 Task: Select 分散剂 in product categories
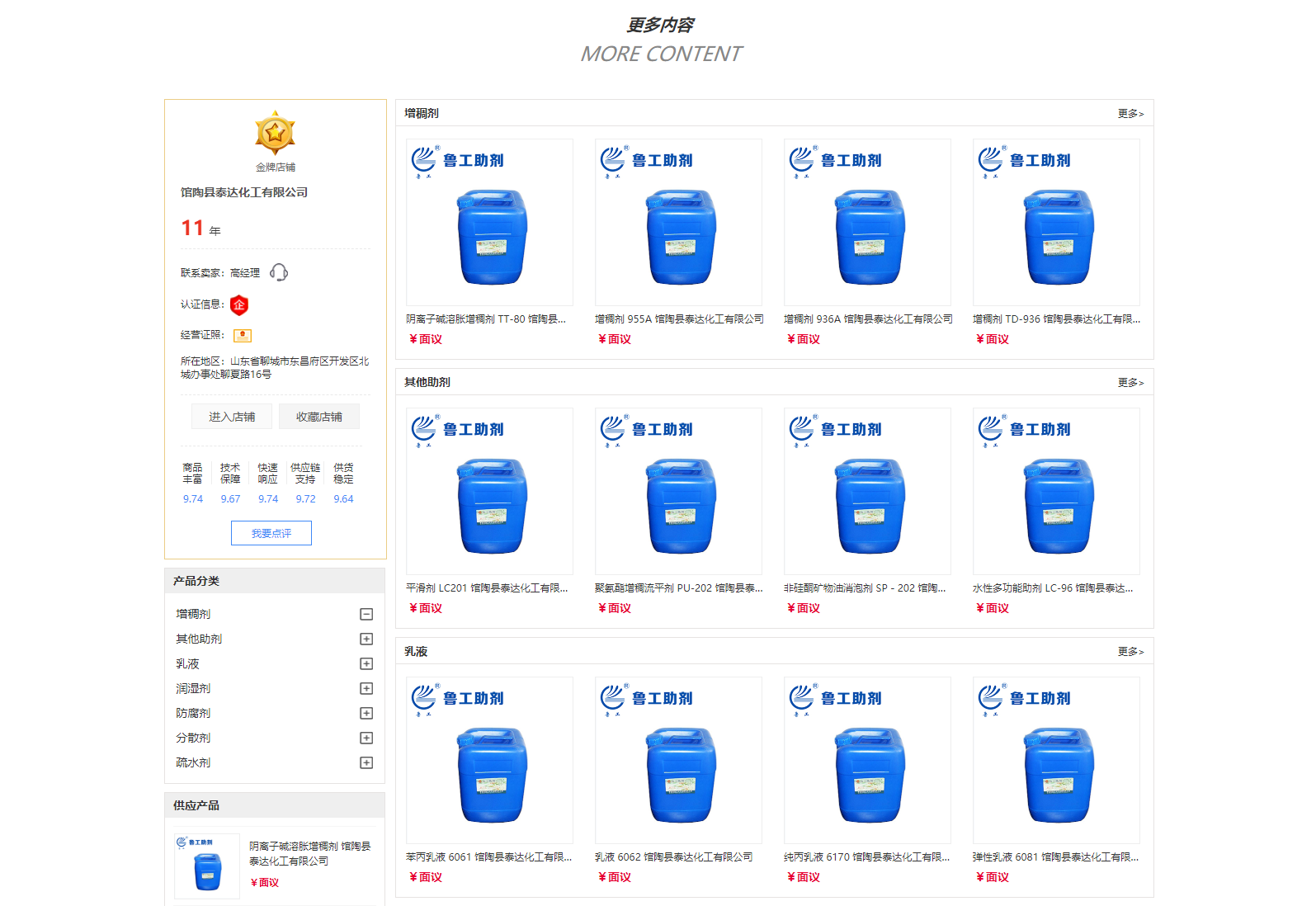pyautogui.click(x=193, y=738)
